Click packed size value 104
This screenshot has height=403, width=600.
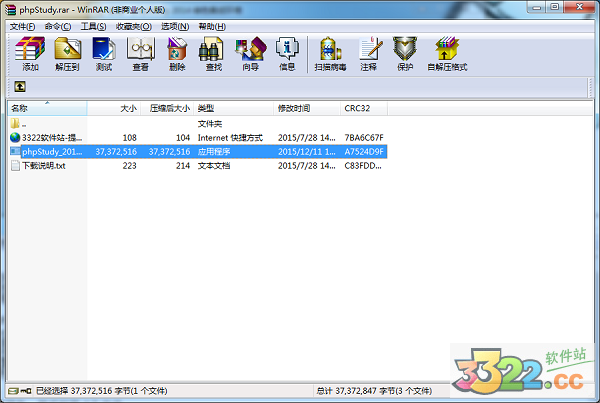[183, 137]
